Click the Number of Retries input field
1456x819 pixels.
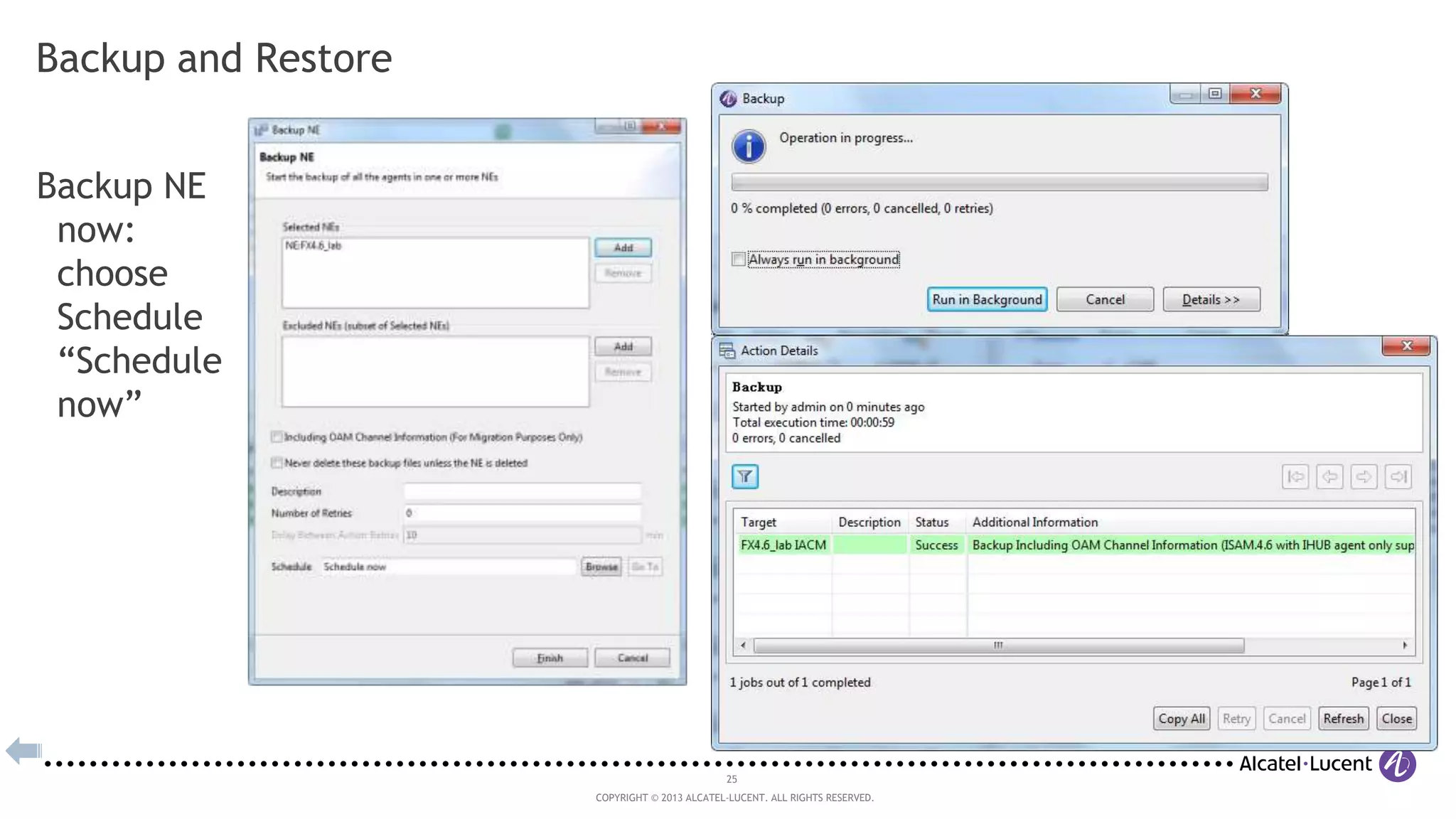[523, 513]
